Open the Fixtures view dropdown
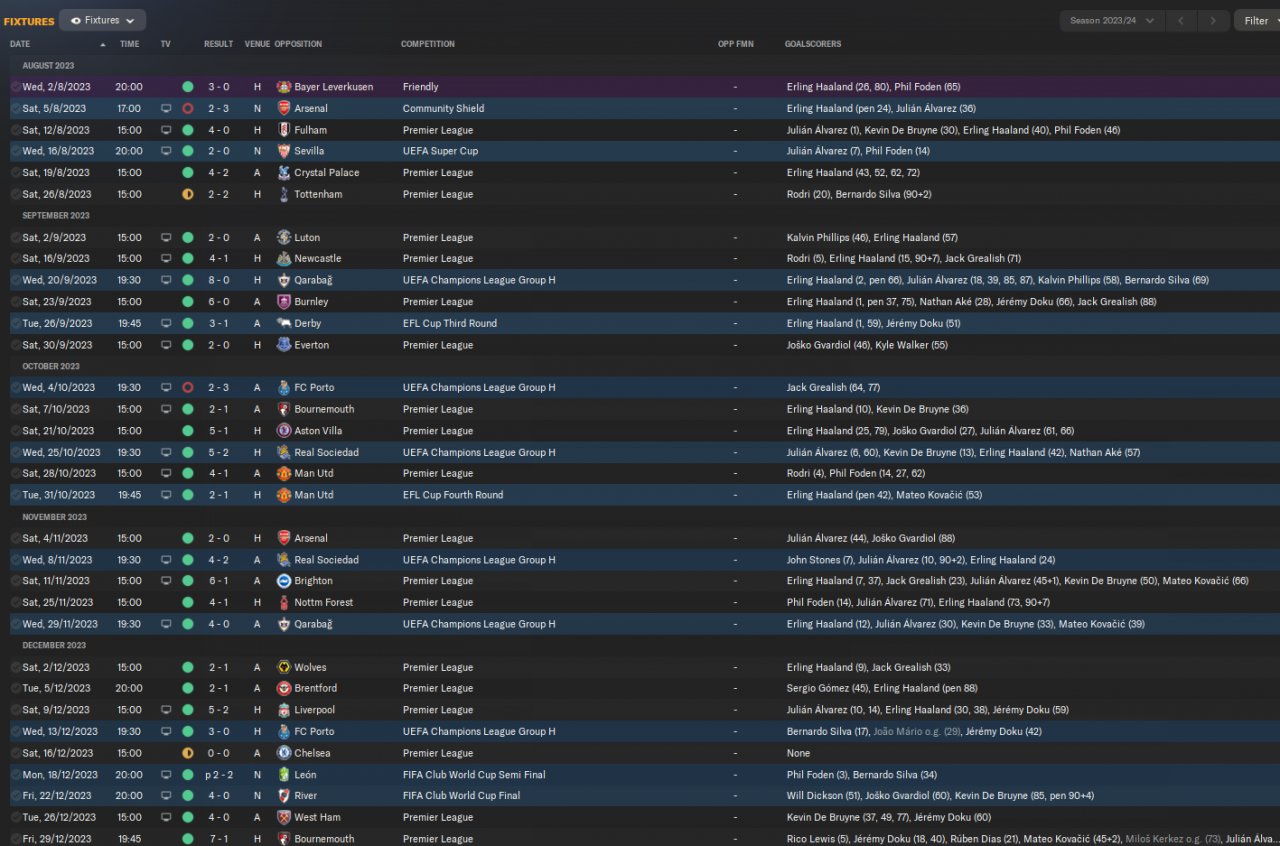The height and width of the screenshot is (846, 1280). click(x=102, y=20)
